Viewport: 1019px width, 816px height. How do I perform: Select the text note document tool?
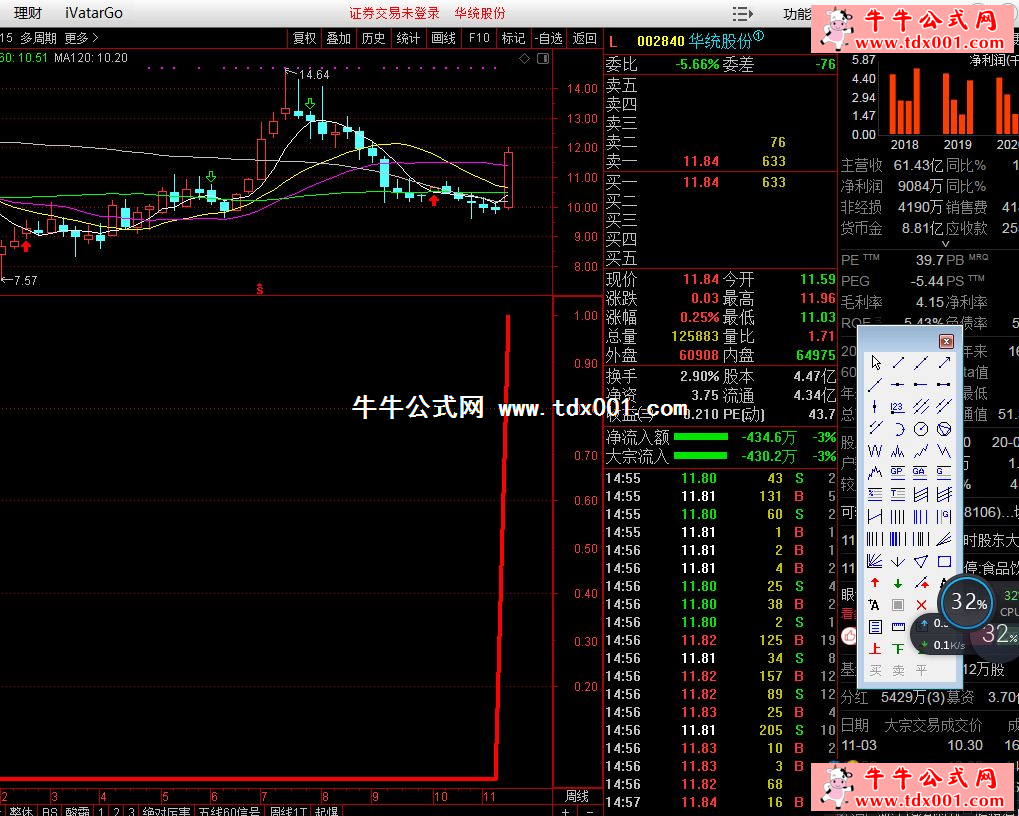coord(875,627)
